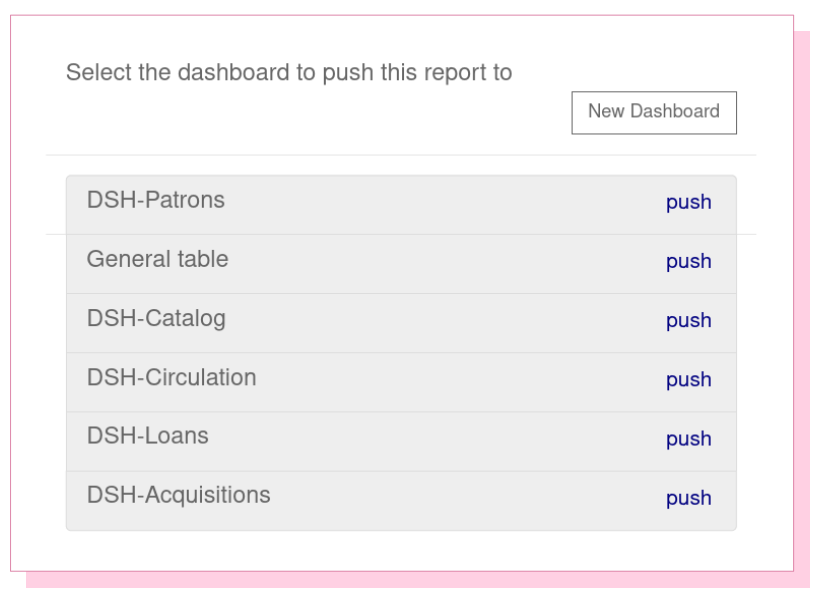Push report to DSH-Loans dashboard
The image size is (816, 596).
688,439
